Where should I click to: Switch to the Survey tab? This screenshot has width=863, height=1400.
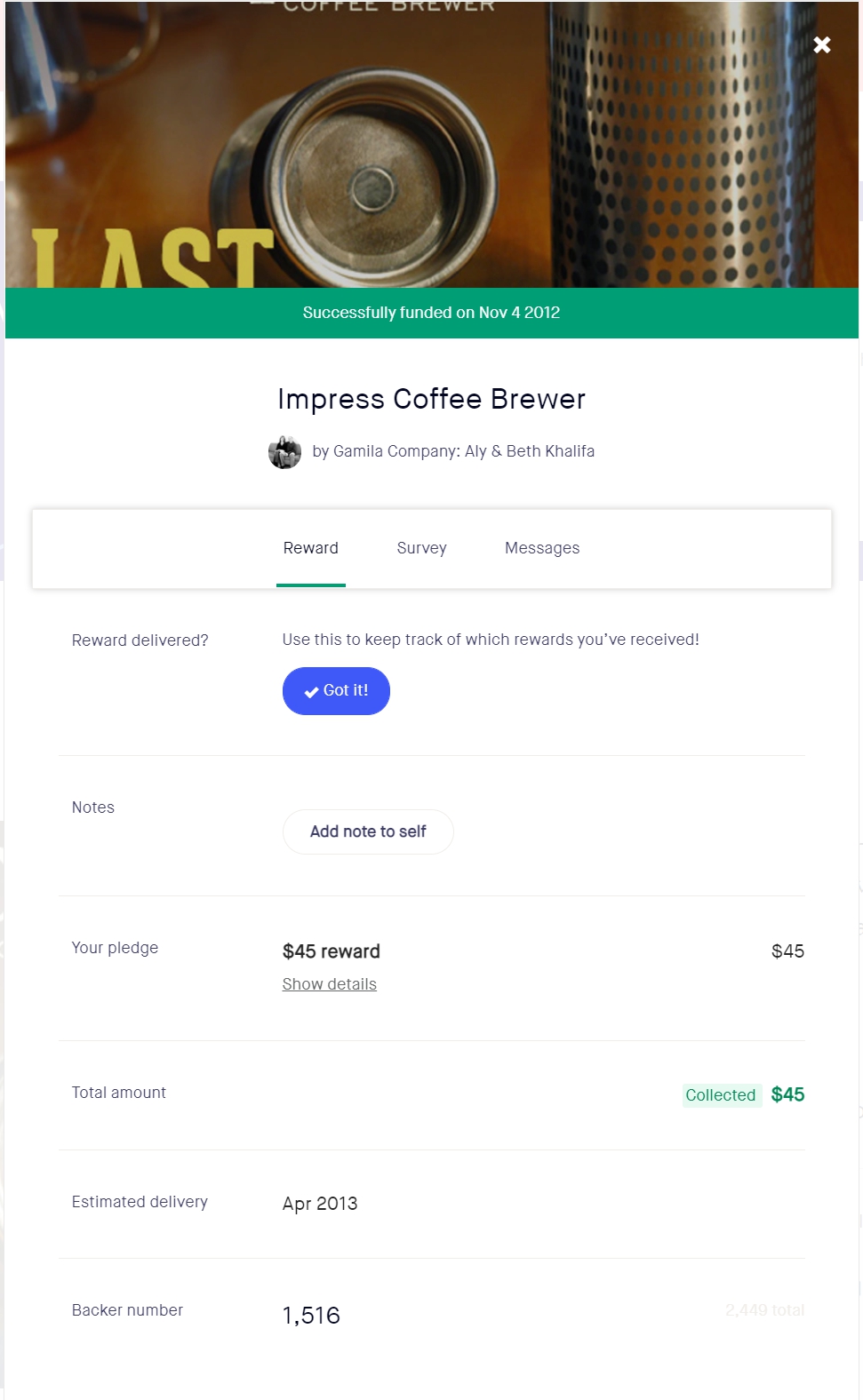click(x=421, y=548)
